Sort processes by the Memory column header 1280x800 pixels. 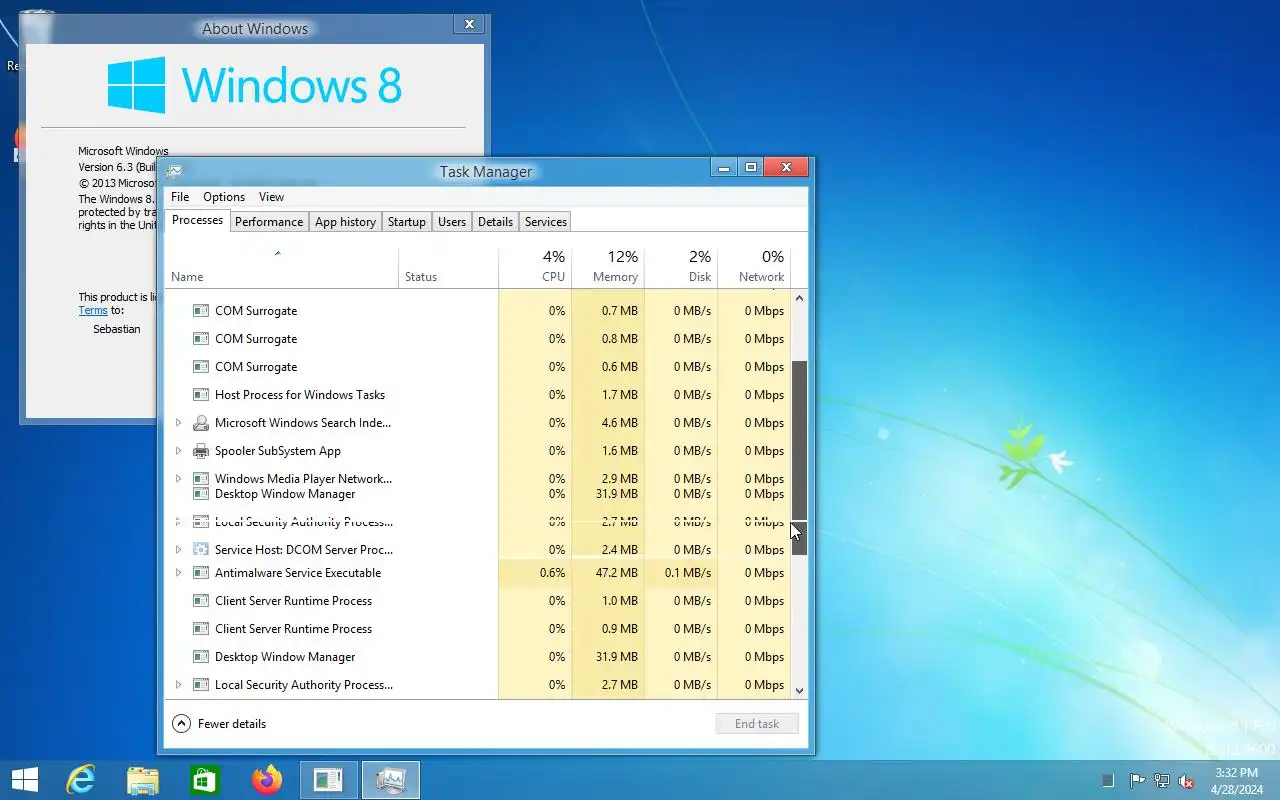pyautogui.click(x=608, y=267)
